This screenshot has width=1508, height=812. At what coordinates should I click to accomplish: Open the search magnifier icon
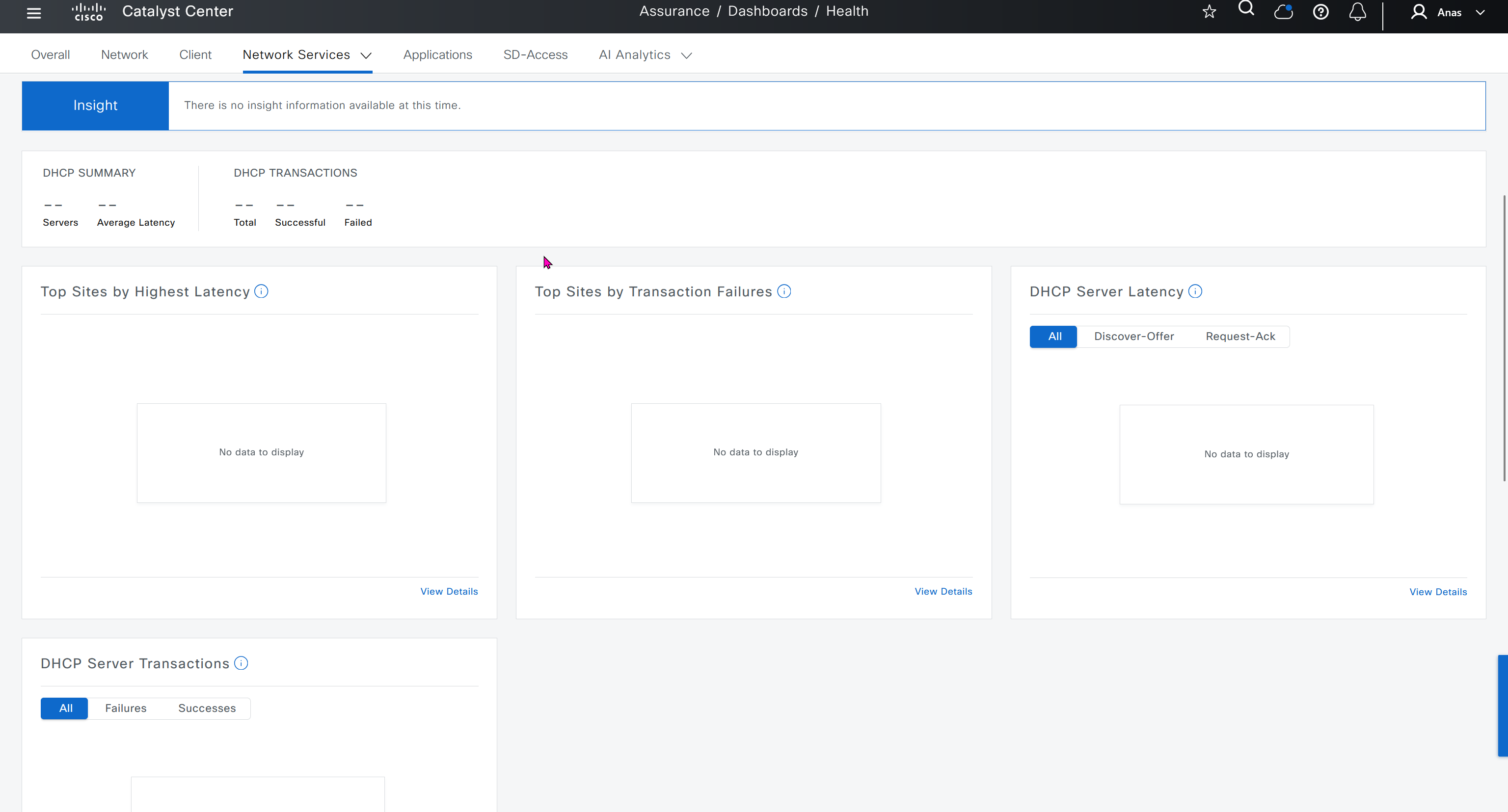click(1246, 9)
